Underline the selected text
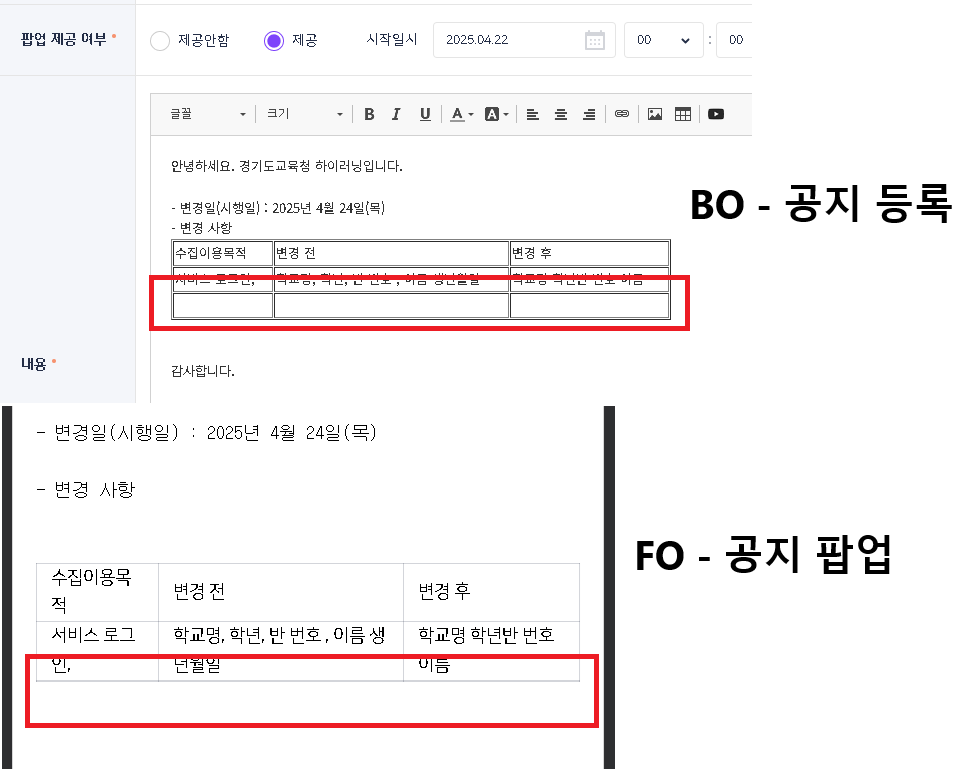 pos(425,114)
